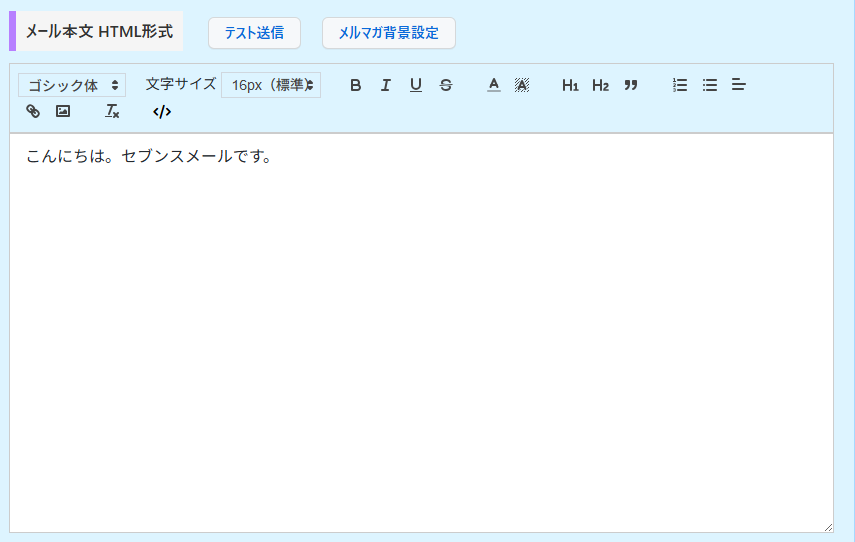Apply Heading 2 style
855x542 pixels.
click(x=600, y=85)
